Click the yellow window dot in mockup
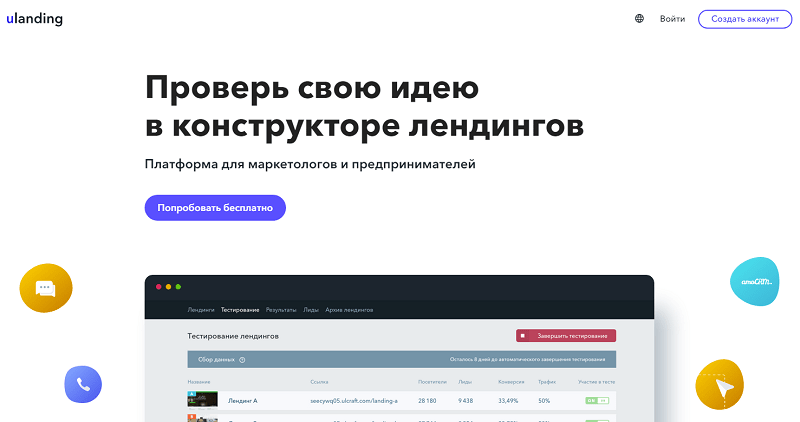 168,287
